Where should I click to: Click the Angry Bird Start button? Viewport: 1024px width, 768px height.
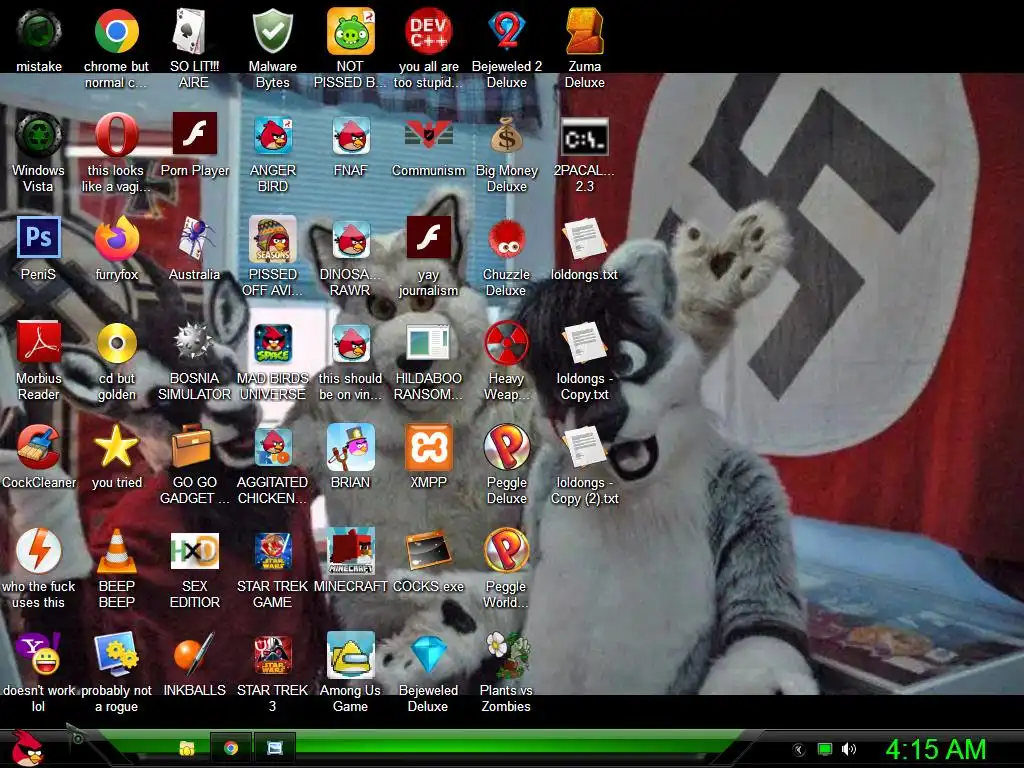point(27,748)
